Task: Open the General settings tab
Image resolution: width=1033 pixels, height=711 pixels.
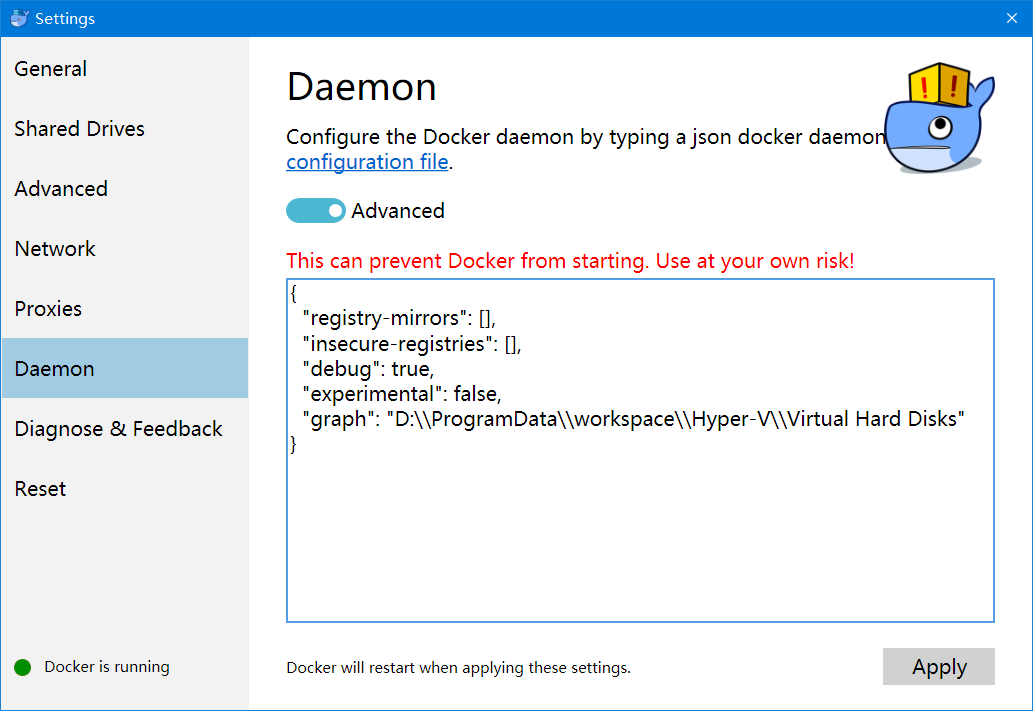Action: [x=125, y=69]
